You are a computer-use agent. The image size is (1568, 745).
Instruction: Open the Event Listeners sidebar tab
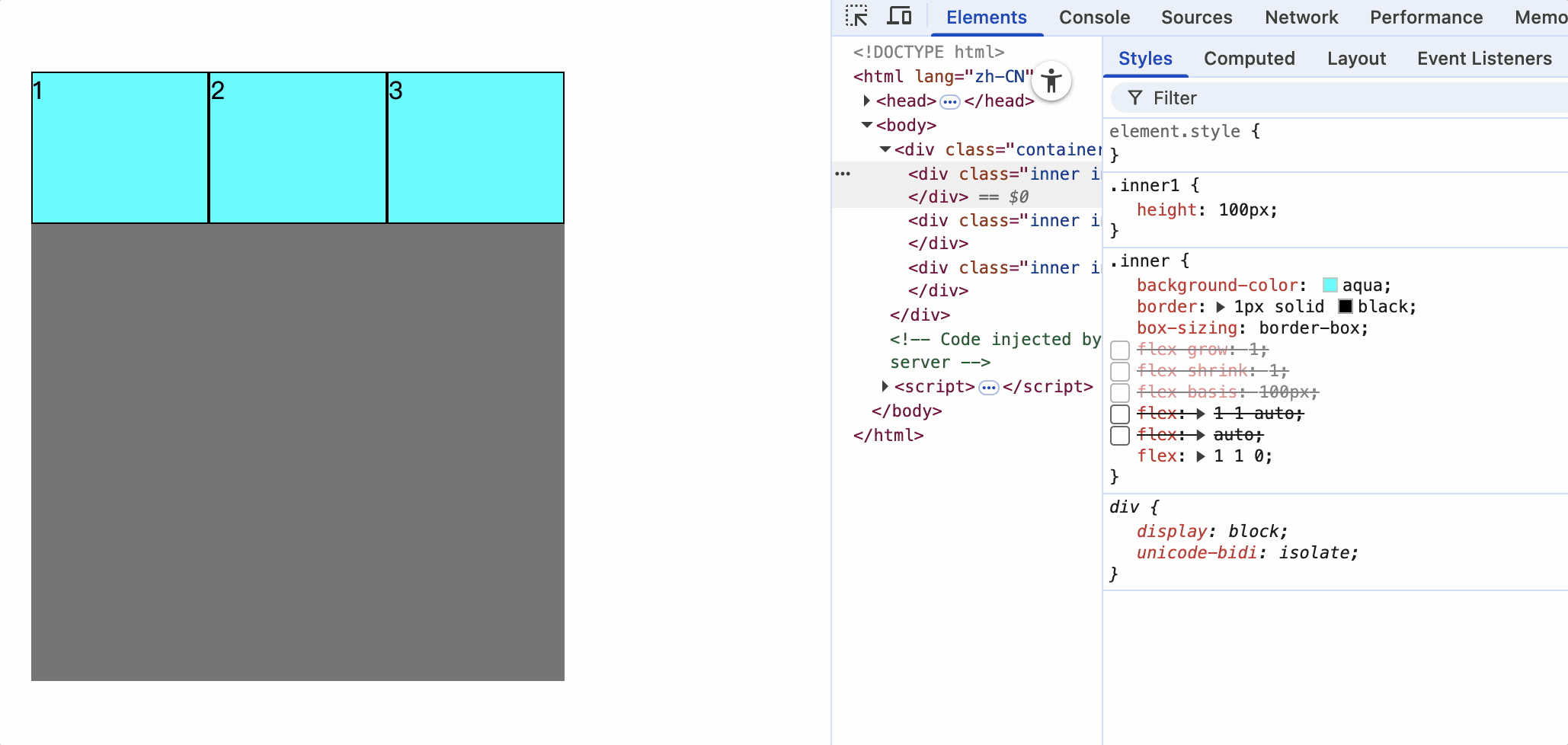pyautogui.click(x=1484, y=59)
